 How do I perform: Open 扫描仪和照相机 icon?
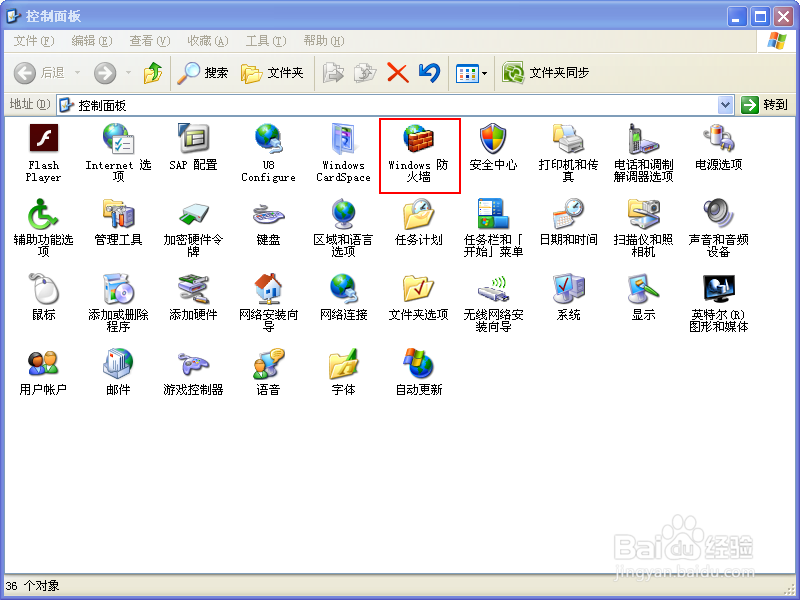click(x=643, y=228)
